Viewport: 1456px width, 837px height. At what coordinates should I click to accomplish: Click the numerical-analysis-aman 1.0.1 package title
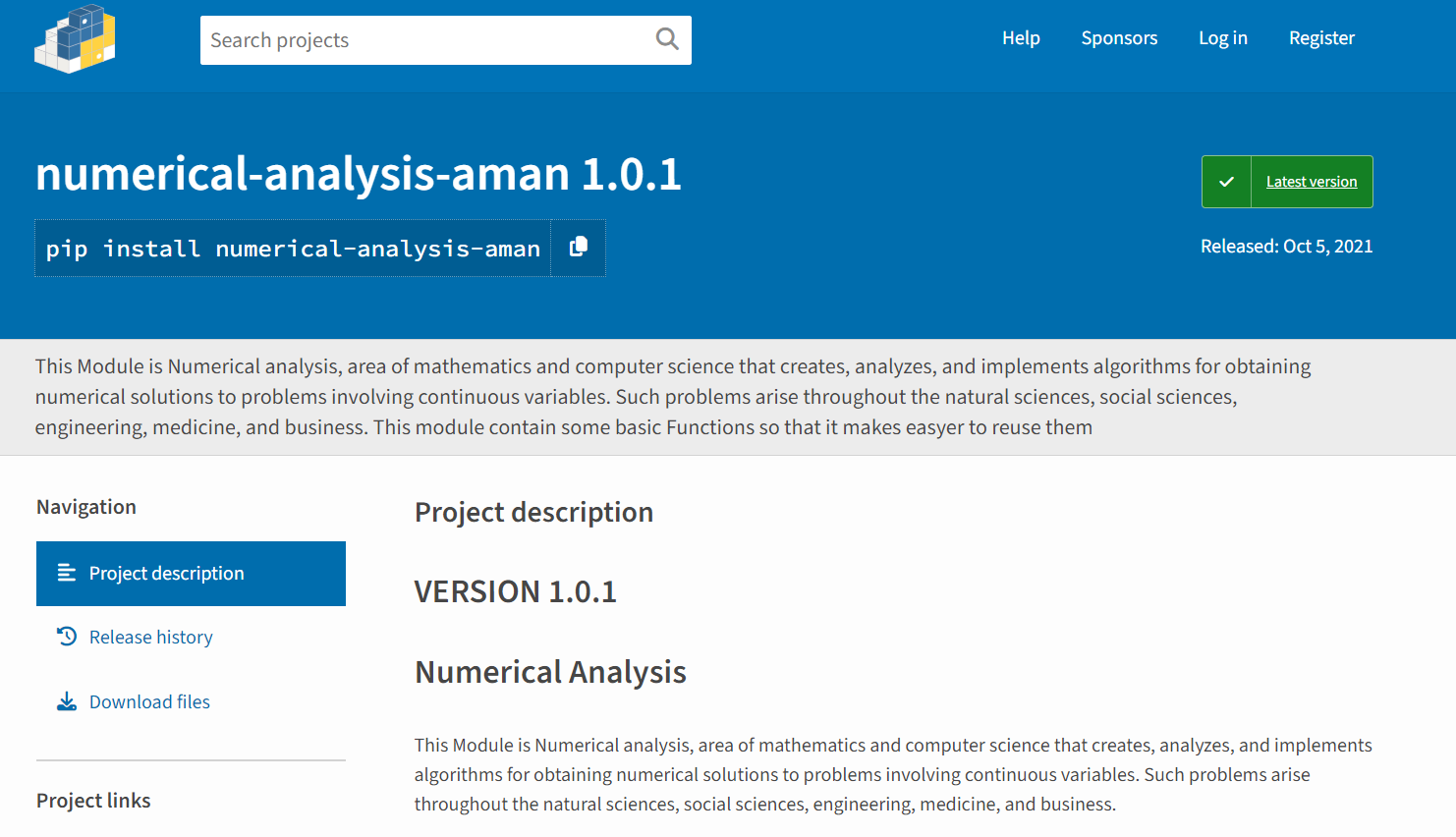pyautogui.click(x=358, y=174)
